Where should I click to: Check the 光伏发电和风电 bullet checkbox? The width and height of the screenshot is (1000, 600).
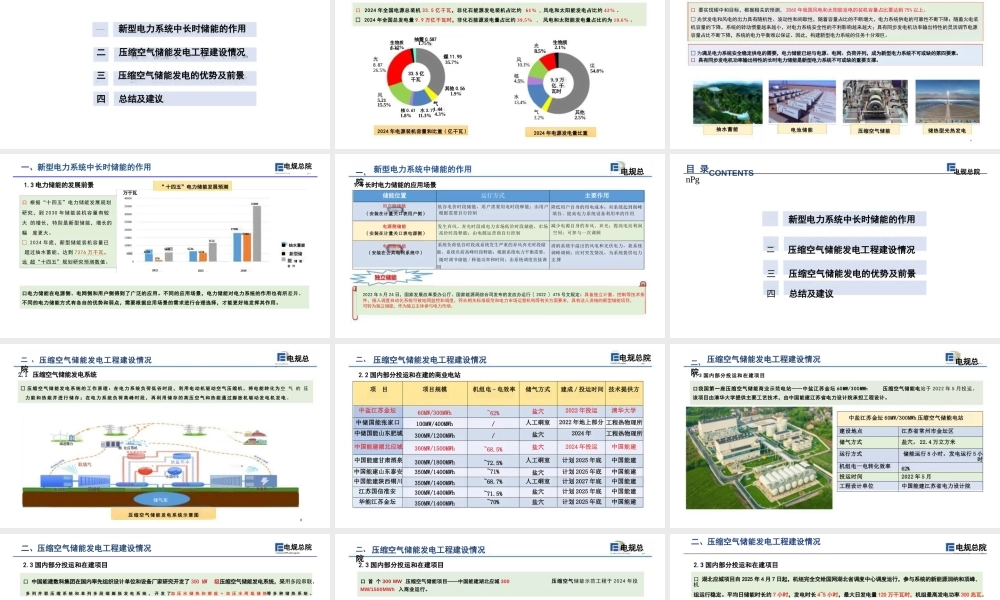point(691,19)
